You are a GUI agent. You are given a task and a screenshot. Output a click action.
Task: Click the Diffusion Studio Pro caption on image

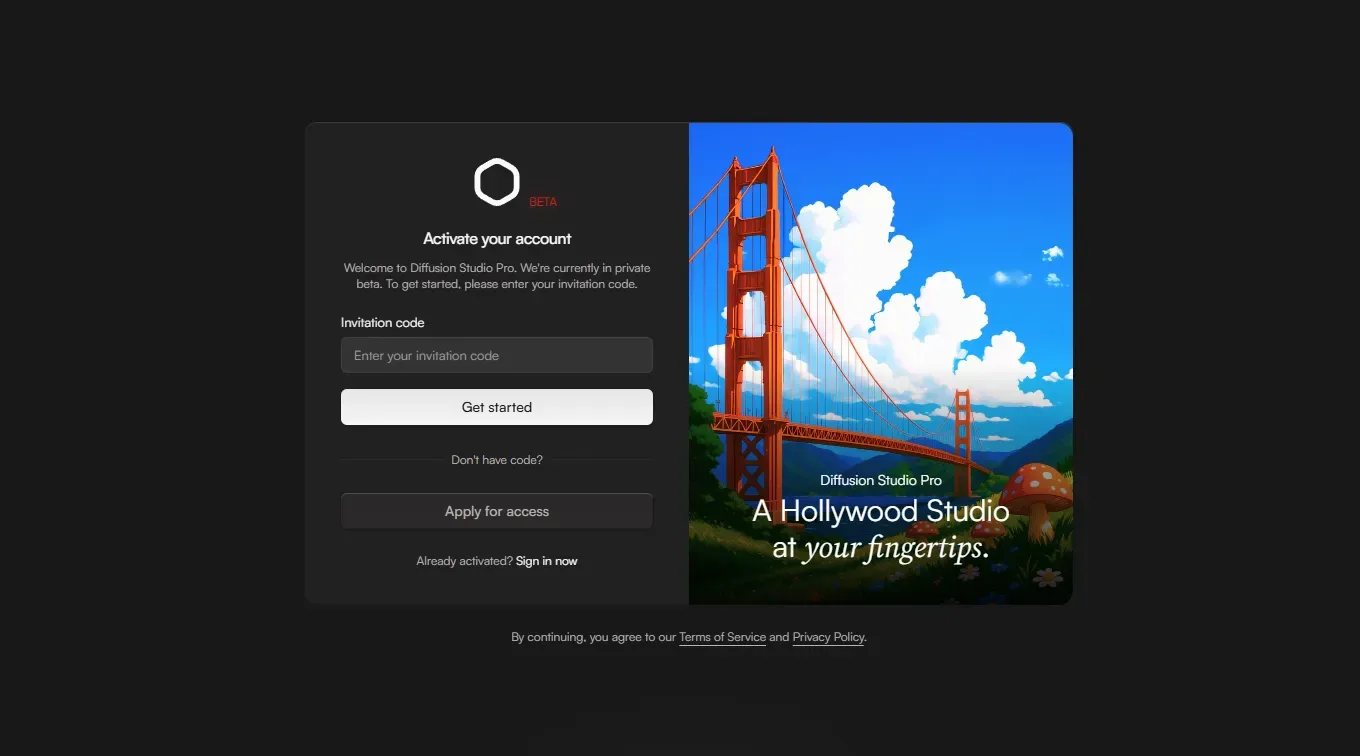[880, 480]
